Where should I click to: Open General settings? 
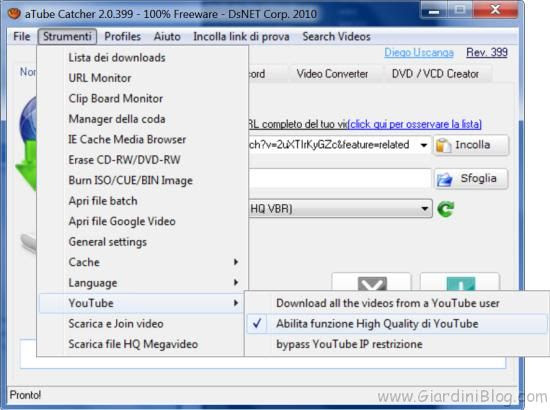(x=141, y=242)
